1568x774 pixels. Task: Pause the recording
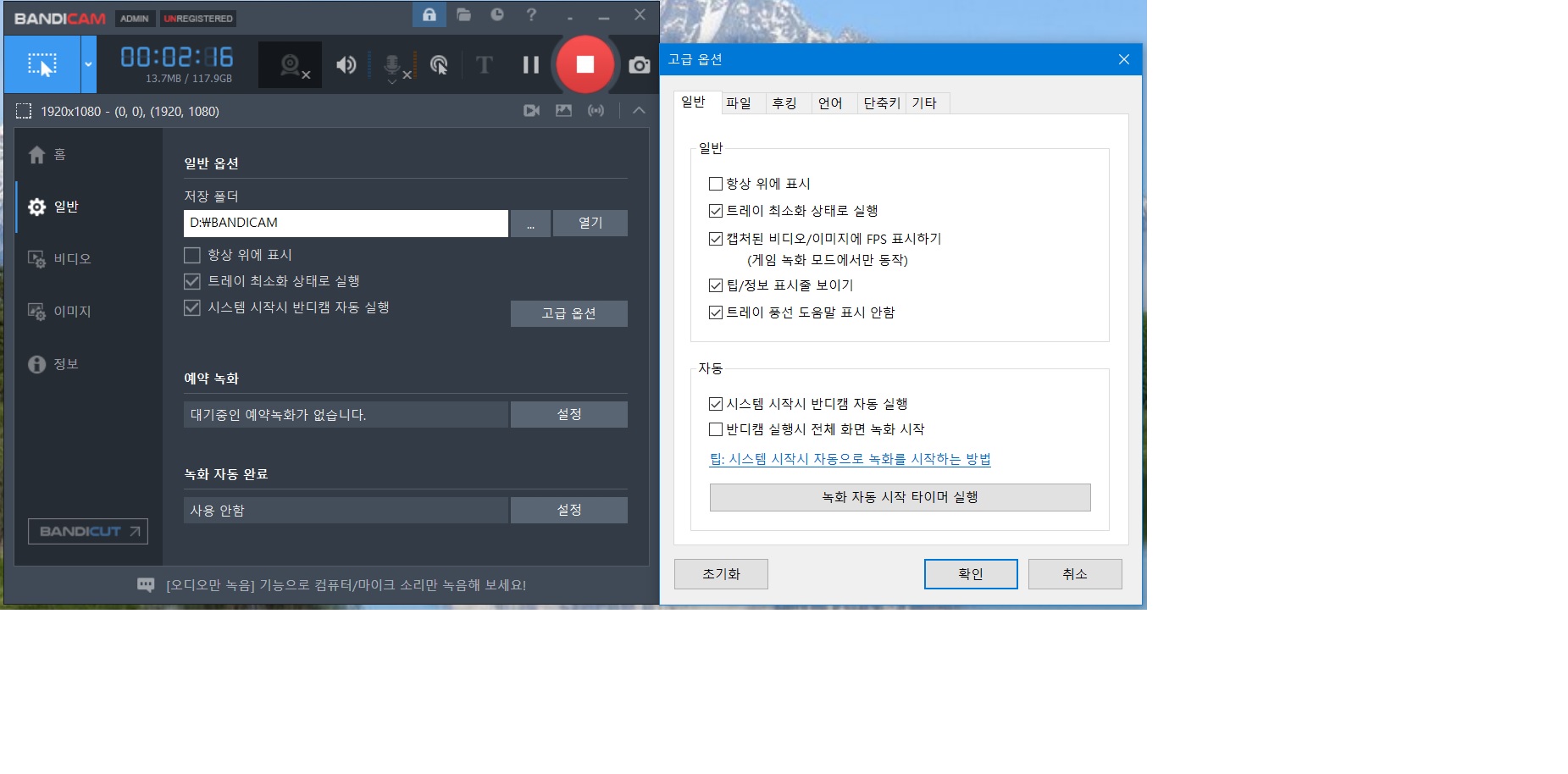[530, 65]
